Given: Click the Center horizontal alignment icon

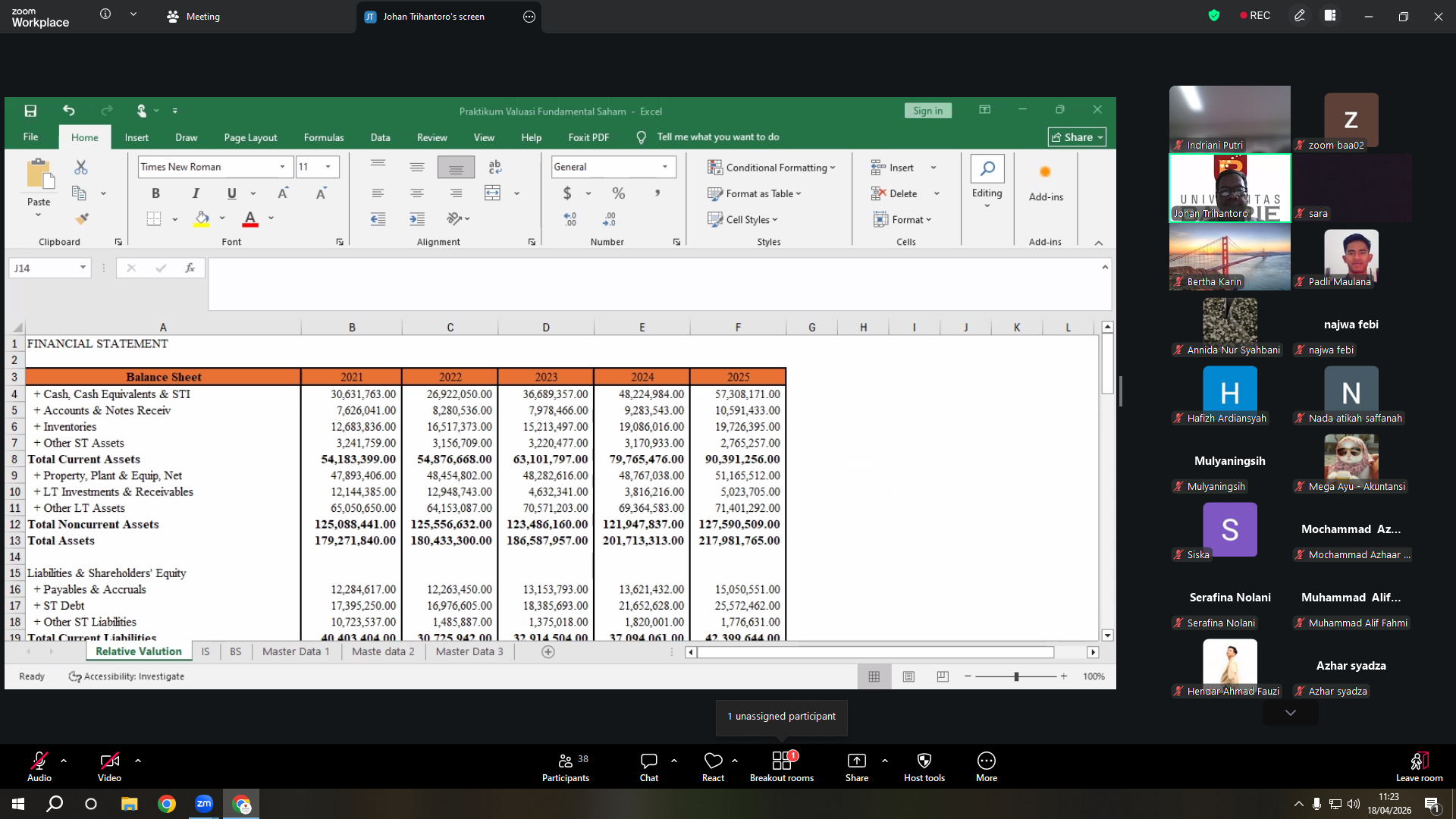Looking at the screenshot, I should [x=417, y=193].
